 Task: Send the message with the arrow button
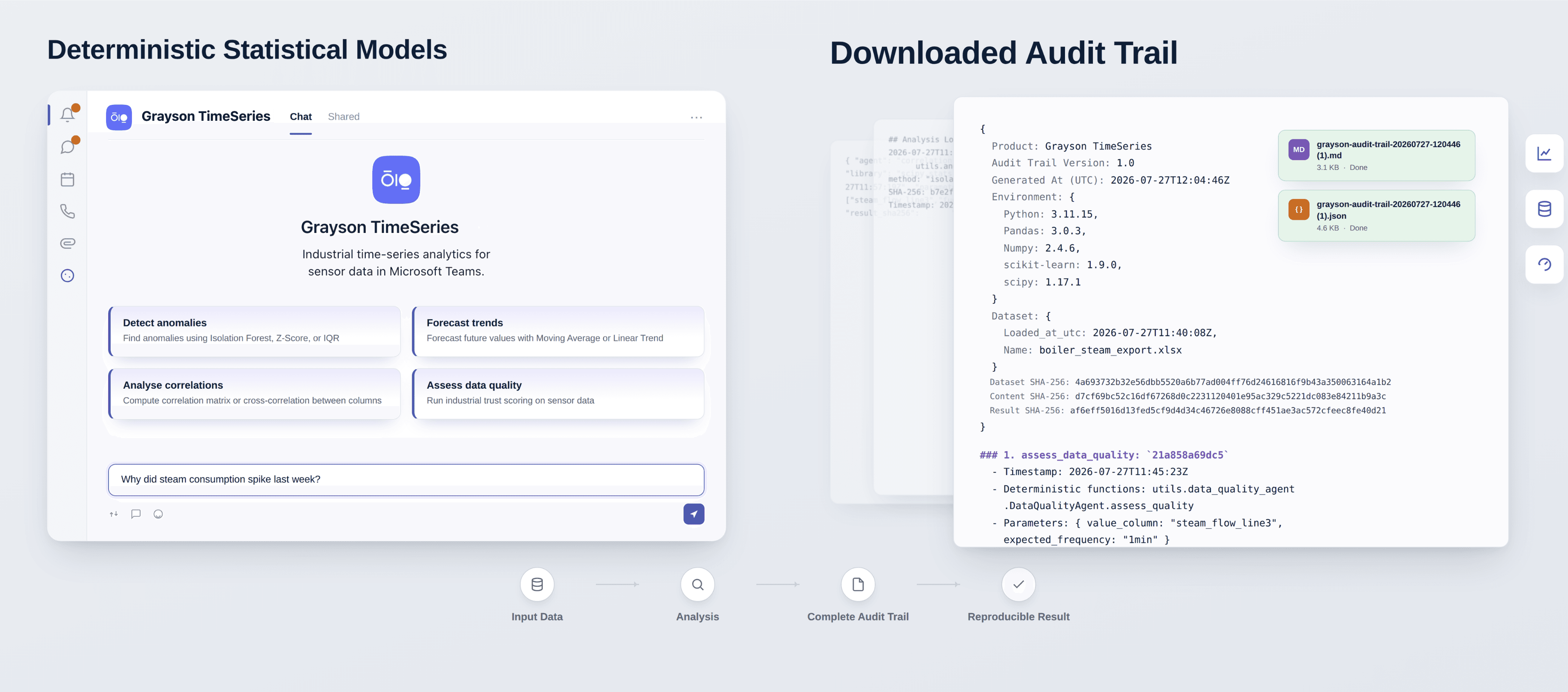(693, 514)
